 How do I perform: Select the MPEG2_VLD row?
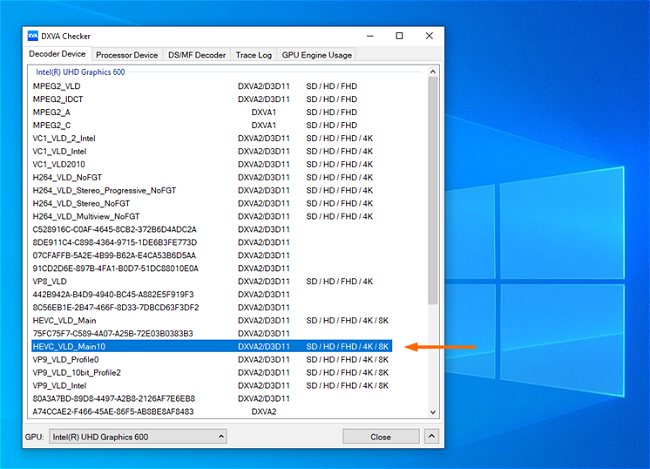211,86
